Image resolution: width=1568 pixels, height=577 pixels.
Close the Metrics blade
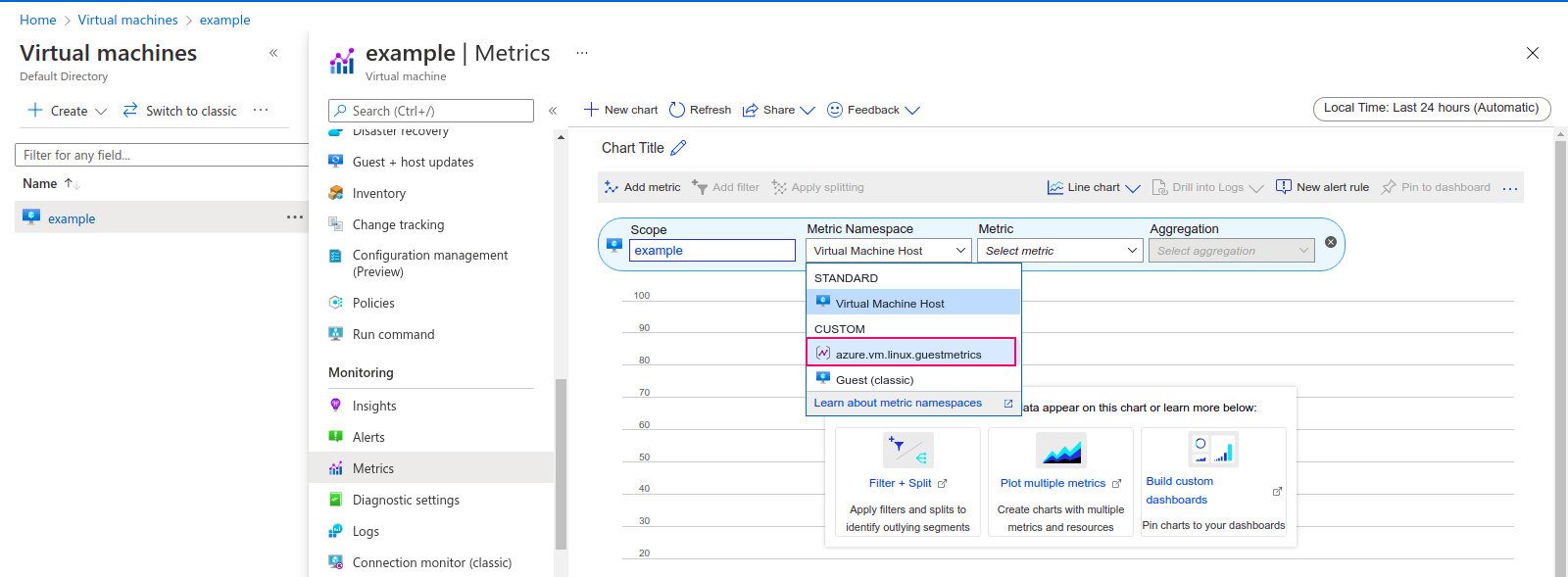pyautogui.click(x=1533, y=53)
